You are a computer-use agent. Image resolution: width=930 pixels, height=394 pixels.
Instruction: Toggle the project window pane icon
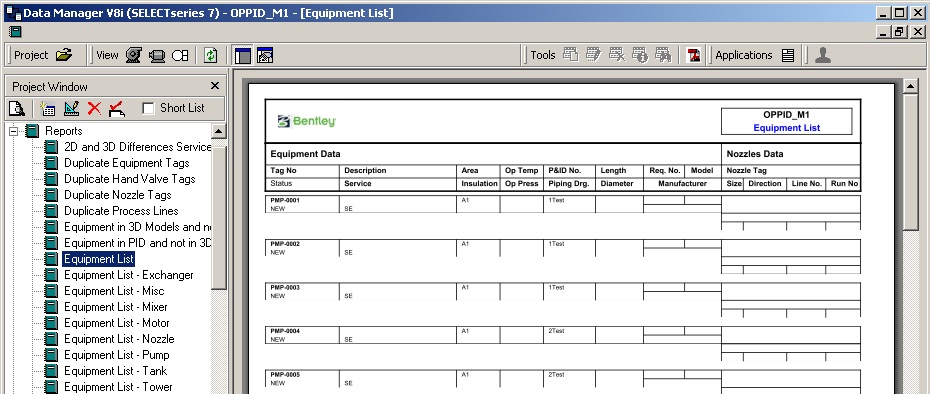[x=243, y=55]
